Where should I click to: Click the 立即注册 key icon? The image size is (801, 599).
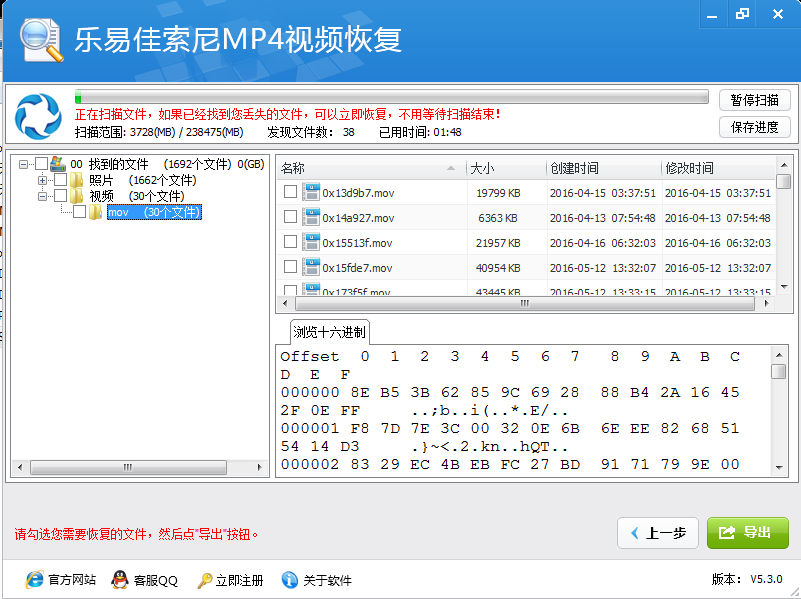[x=205, y=580]
